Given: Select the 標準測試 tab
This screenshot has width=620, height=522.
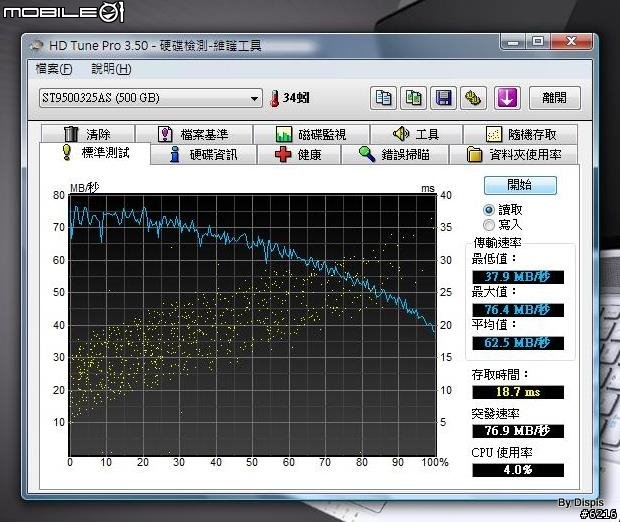Looking at the screenshot, I should point(95,153).
